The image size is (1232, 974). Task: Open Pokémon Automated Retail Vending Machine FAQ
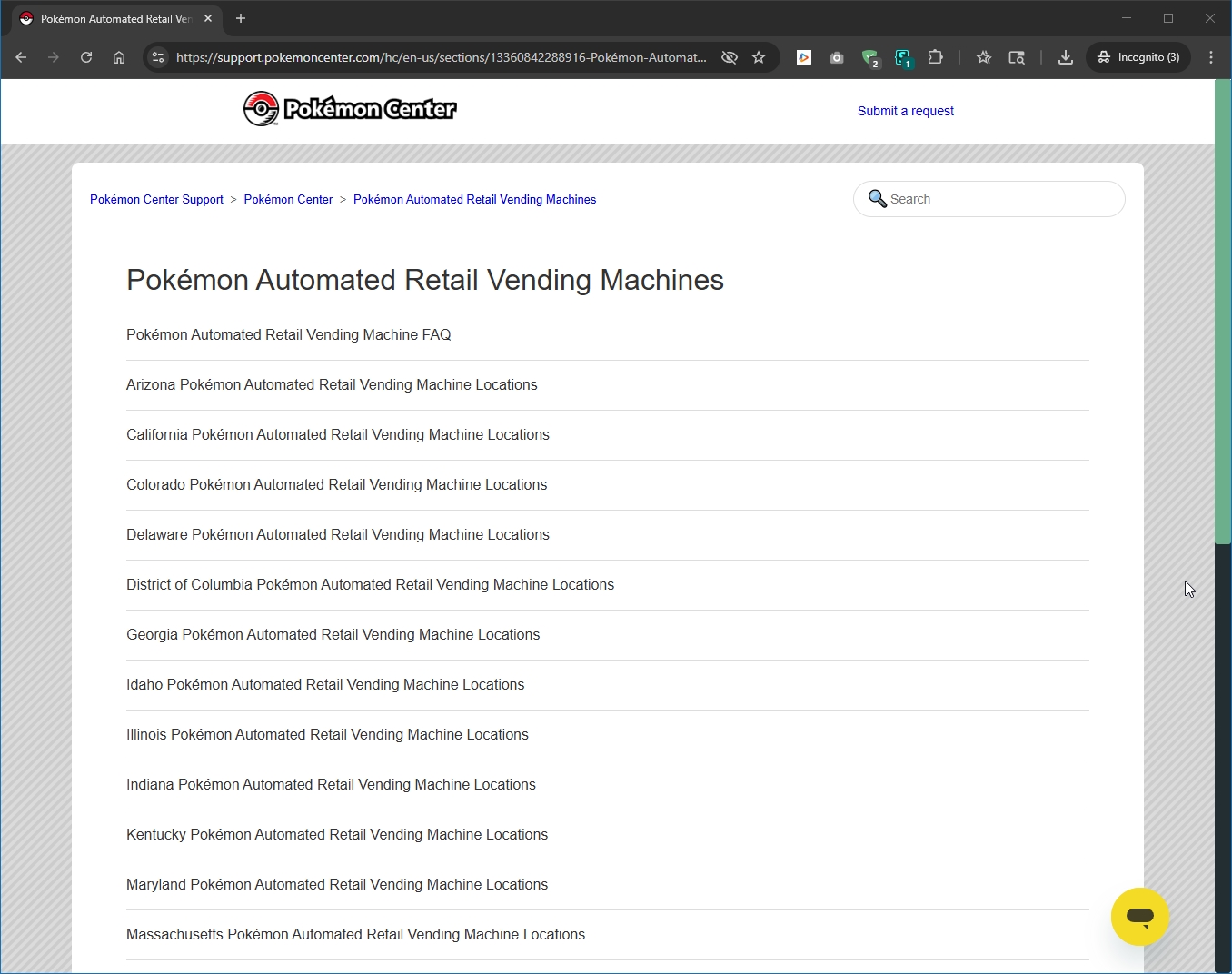(x=289, y=334)
